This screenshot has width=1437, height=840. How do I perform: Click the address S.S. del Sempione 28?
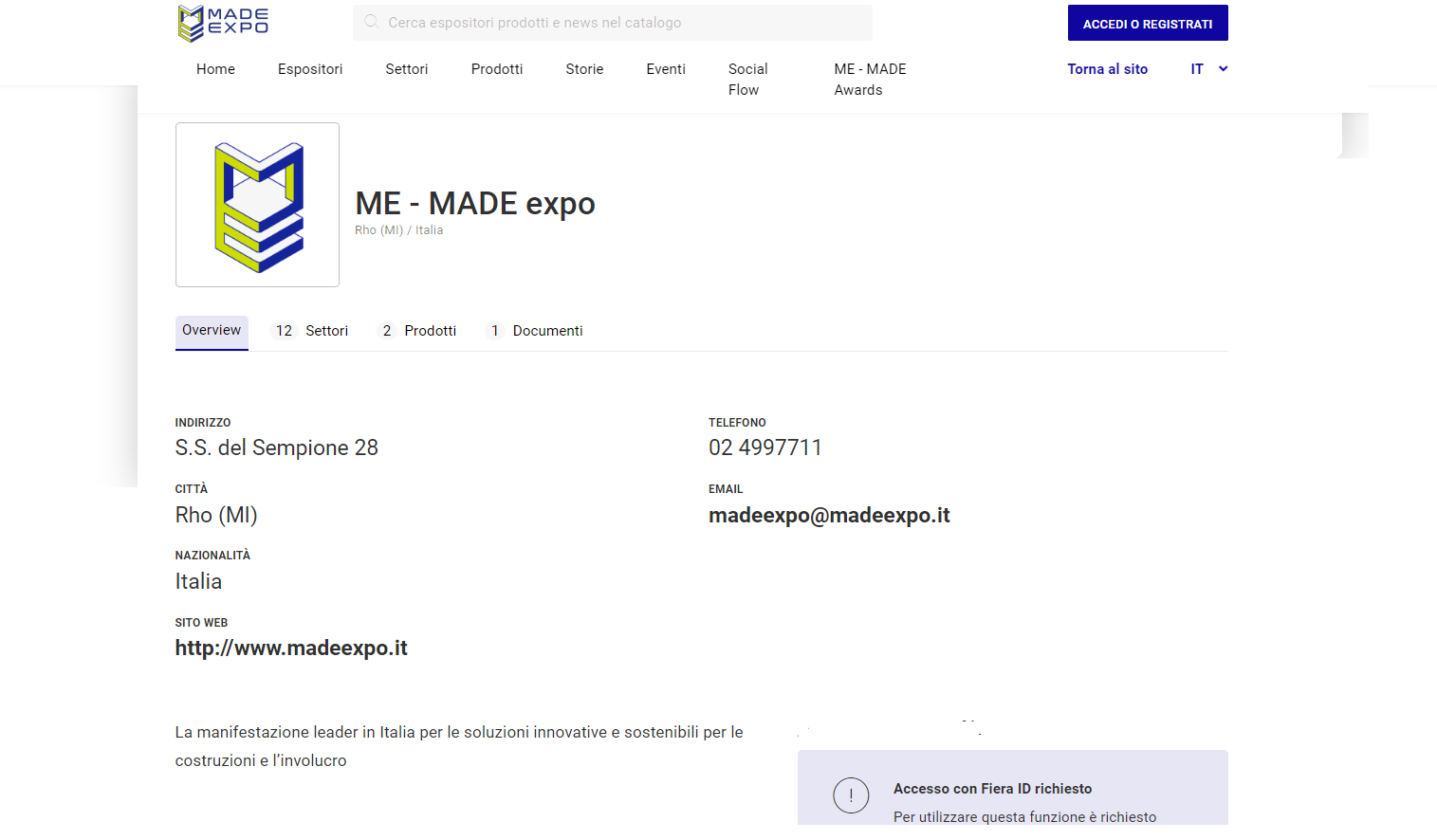(277, 447)
